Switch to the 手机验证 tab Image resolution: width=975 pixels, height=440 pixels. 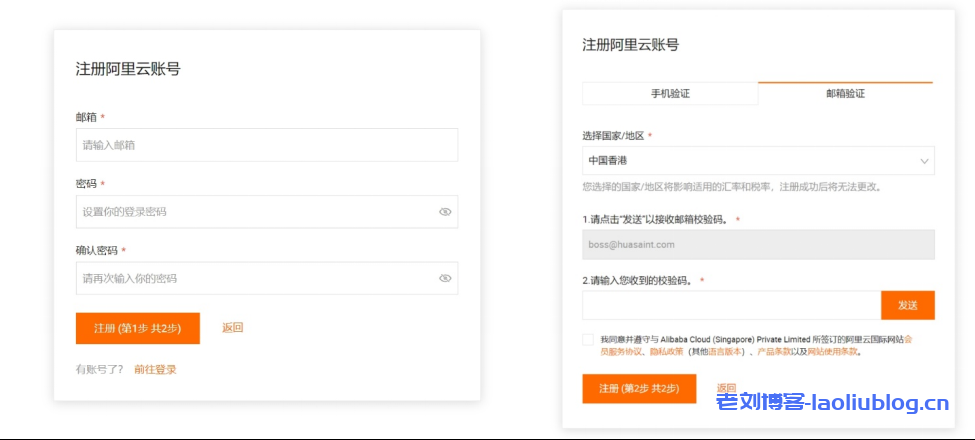click(670, 94)
